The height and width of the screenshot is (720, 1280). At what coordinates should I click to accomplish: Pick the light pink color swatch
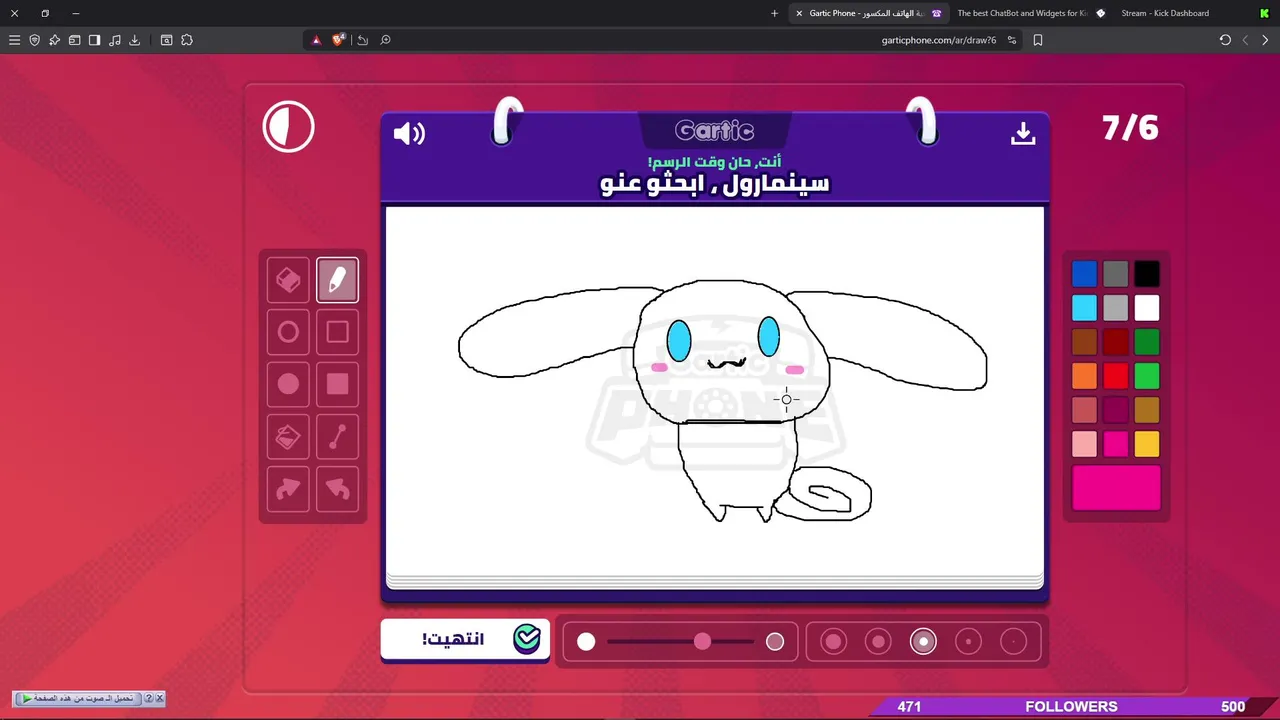[1084, 444]
